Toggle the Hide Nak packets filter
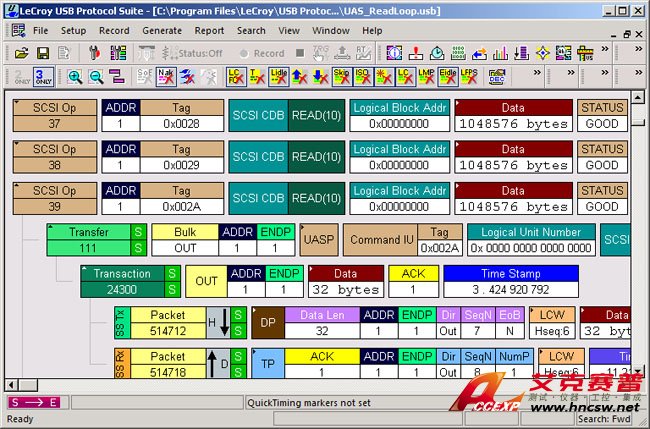650x429 pixels. click(x=167, y=77)
